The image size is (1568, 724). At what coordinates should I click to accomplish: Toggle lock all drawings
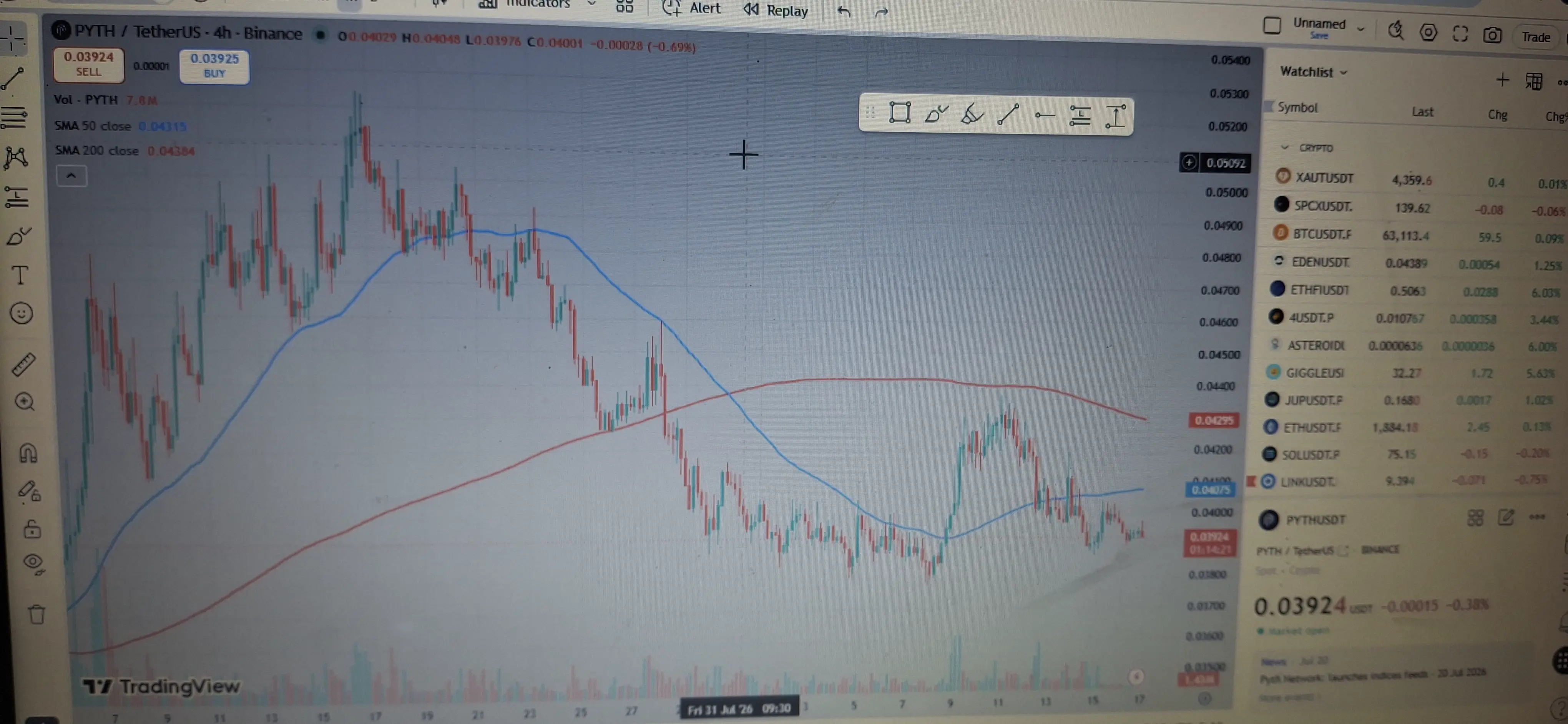click(32, 529)
